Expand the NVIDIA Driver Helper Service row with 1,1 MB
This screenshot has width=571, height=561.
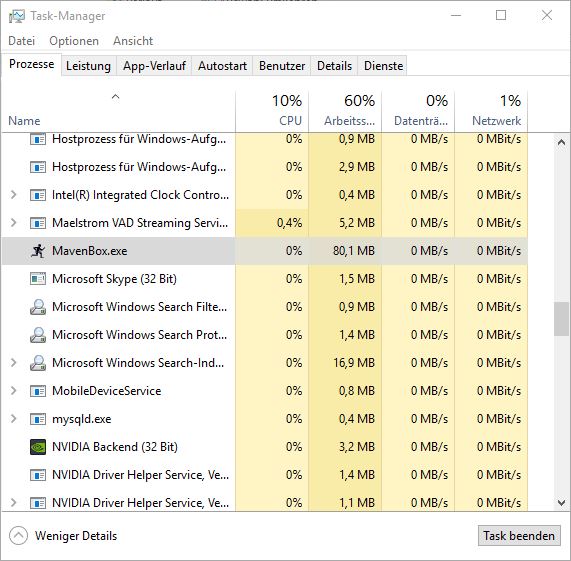(13, 503)
